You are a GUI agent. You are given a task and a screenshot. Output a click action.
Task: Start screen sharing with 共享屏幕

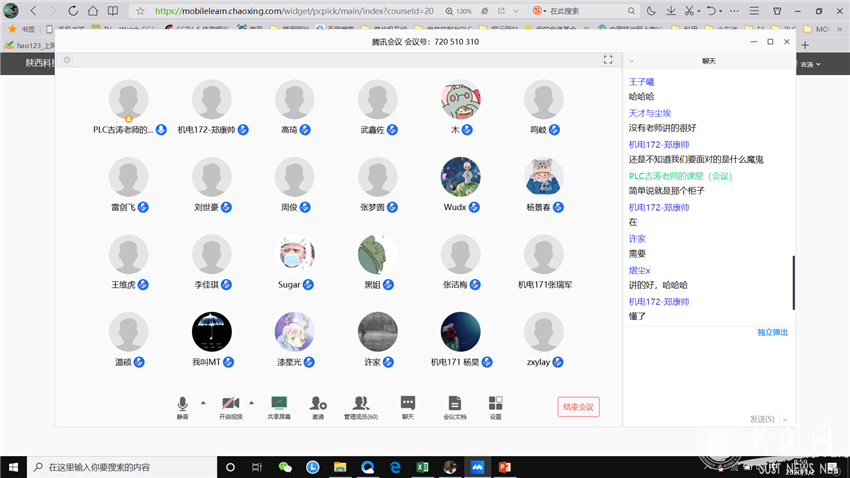coord(279,405)
